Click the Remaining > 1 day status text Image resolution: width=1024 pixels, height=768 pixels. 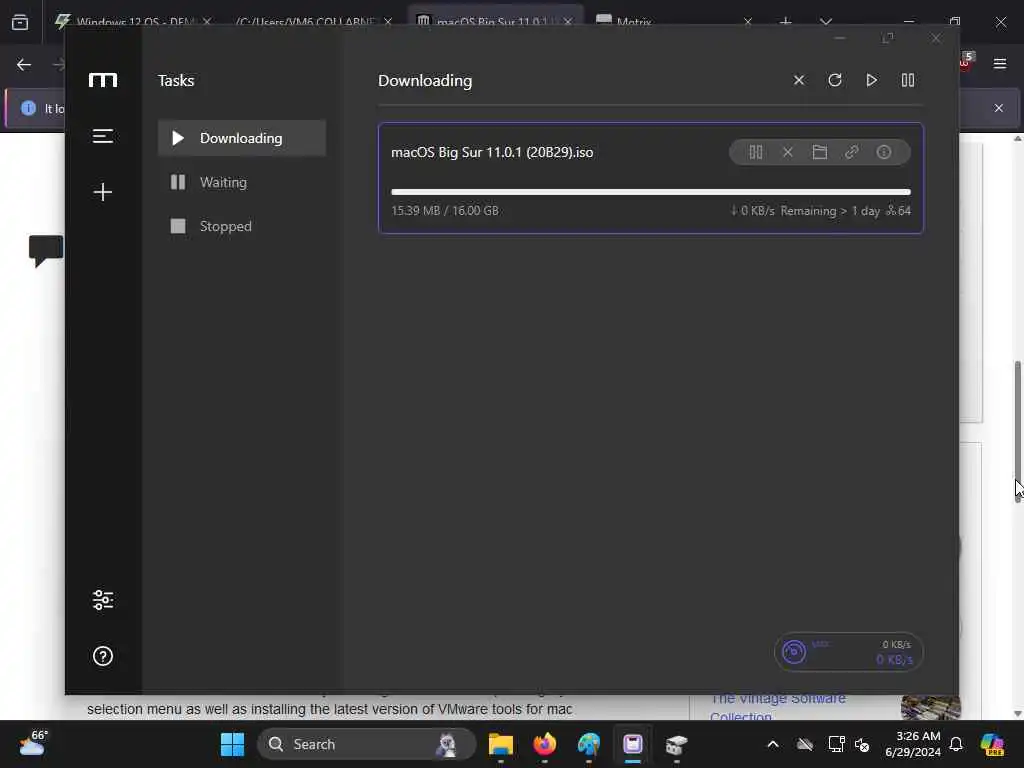pyautogui.click(x=830, y=210)
